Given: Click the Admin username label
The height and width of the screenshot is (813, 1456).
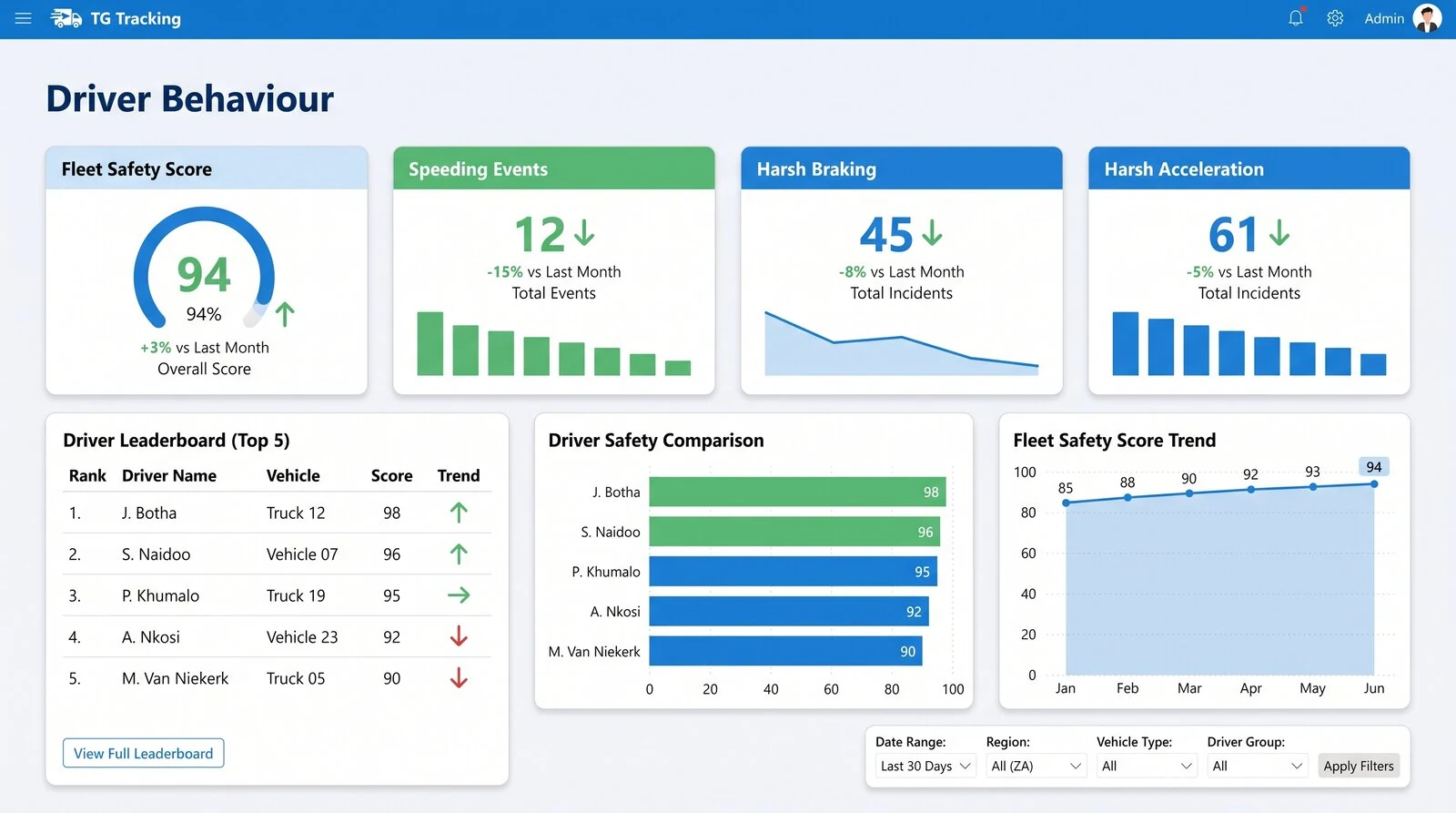Looking at the screenshot, I should pos(1384,18).
